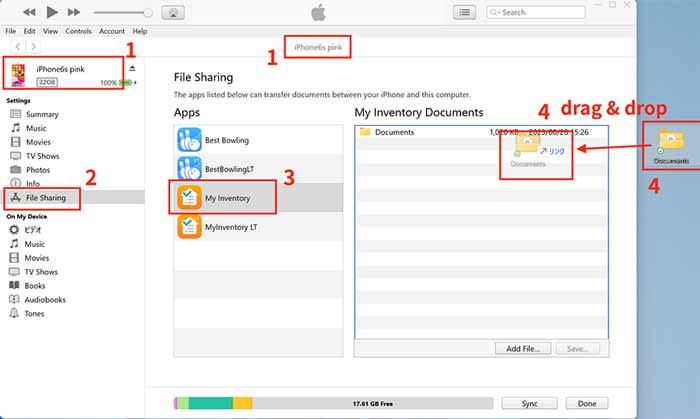The image size is (700, 419).
Task: Open the Edit menu
Action: click(x=29, y=31)
